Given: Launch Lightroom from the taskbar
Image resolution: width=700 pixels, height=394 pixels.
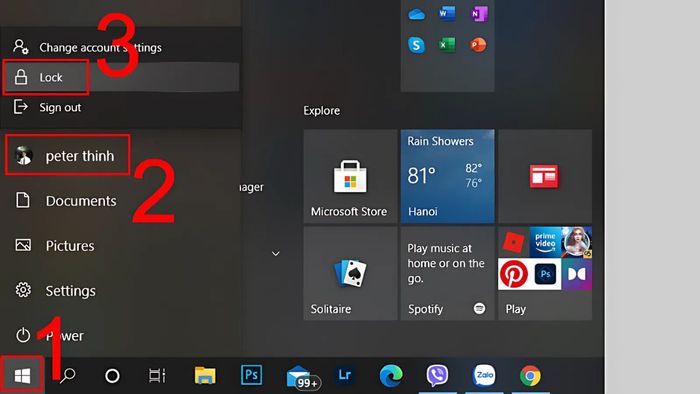Looking at the screenshot, I should 344,375.
